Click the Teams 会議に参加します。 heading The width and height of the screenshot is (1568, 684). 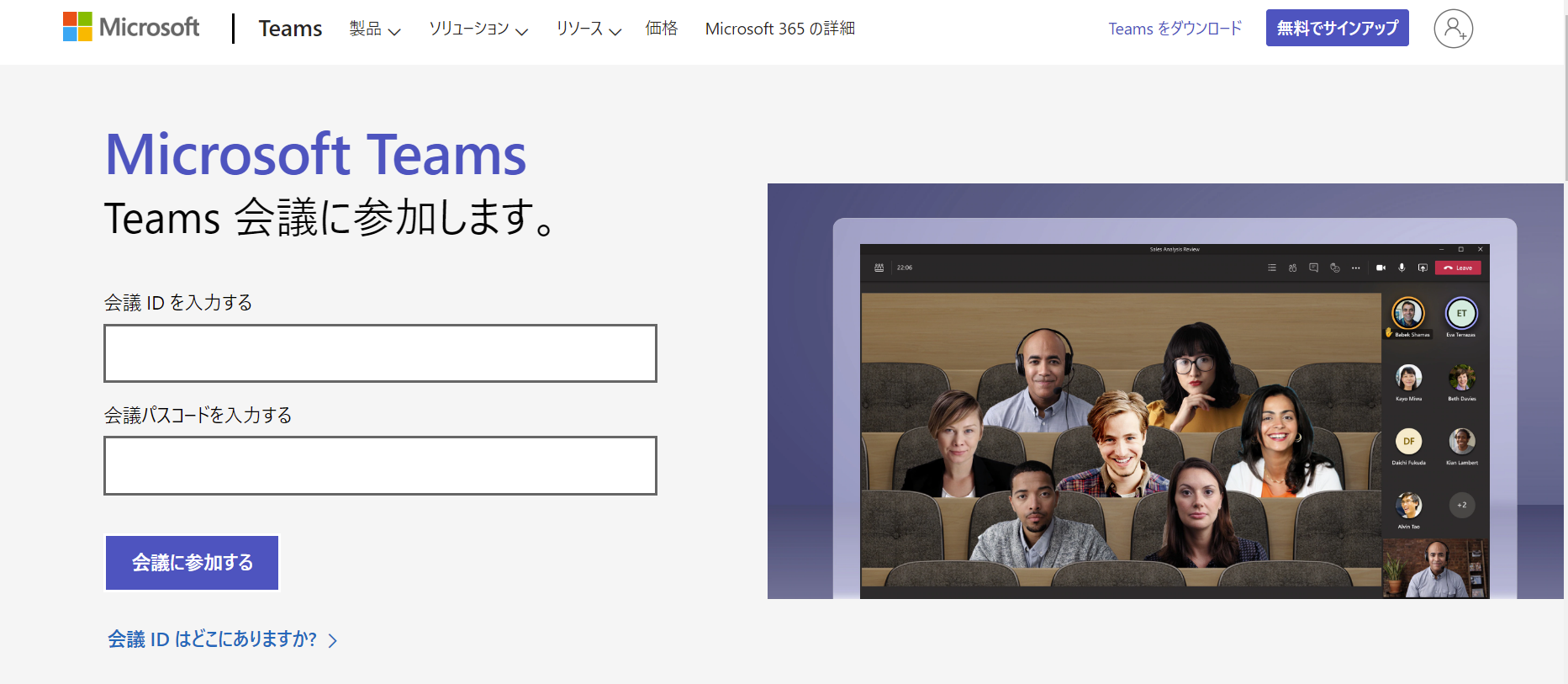pyautogui.click(x=329, y=217)
